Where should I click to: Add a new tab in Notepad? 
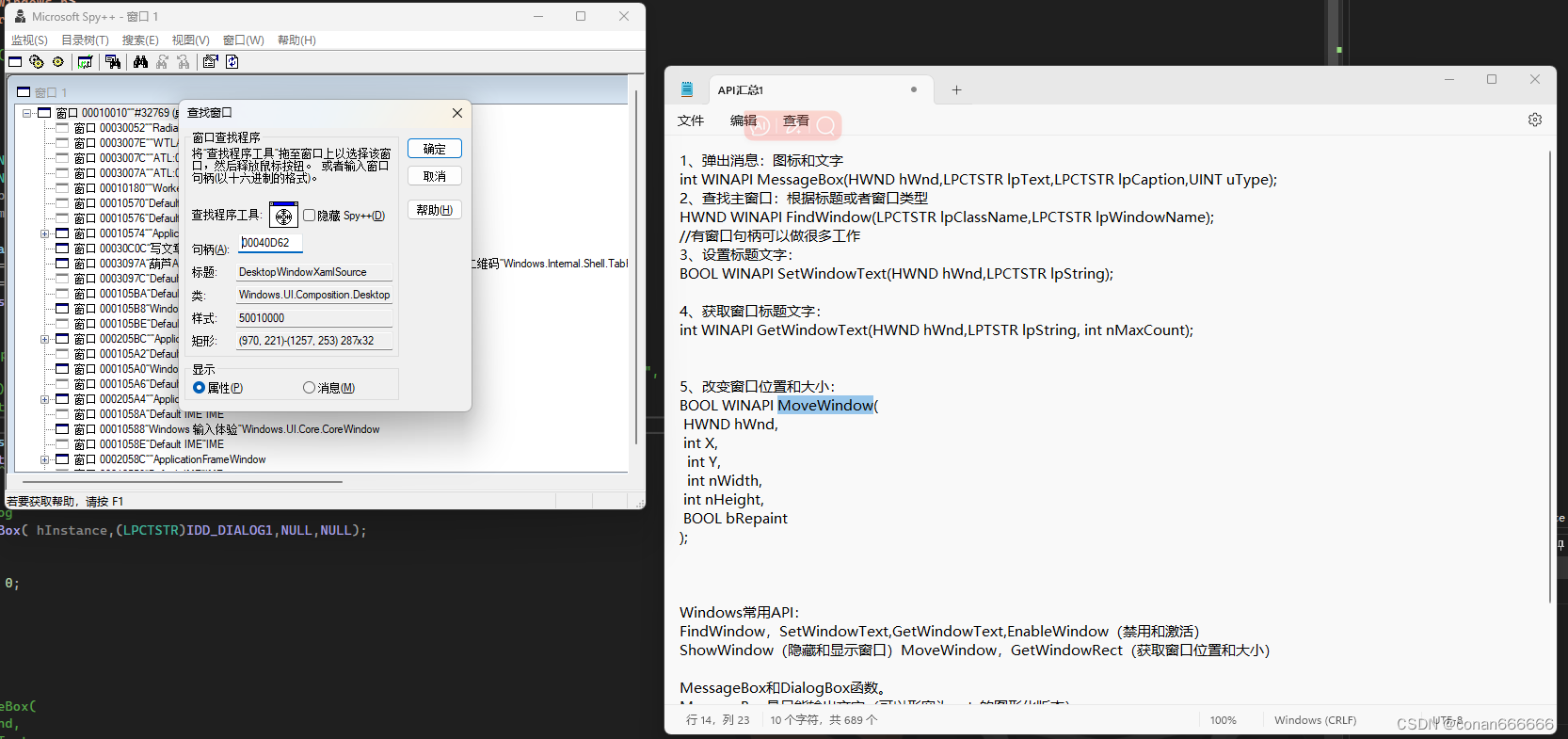[x=956, y=89]
